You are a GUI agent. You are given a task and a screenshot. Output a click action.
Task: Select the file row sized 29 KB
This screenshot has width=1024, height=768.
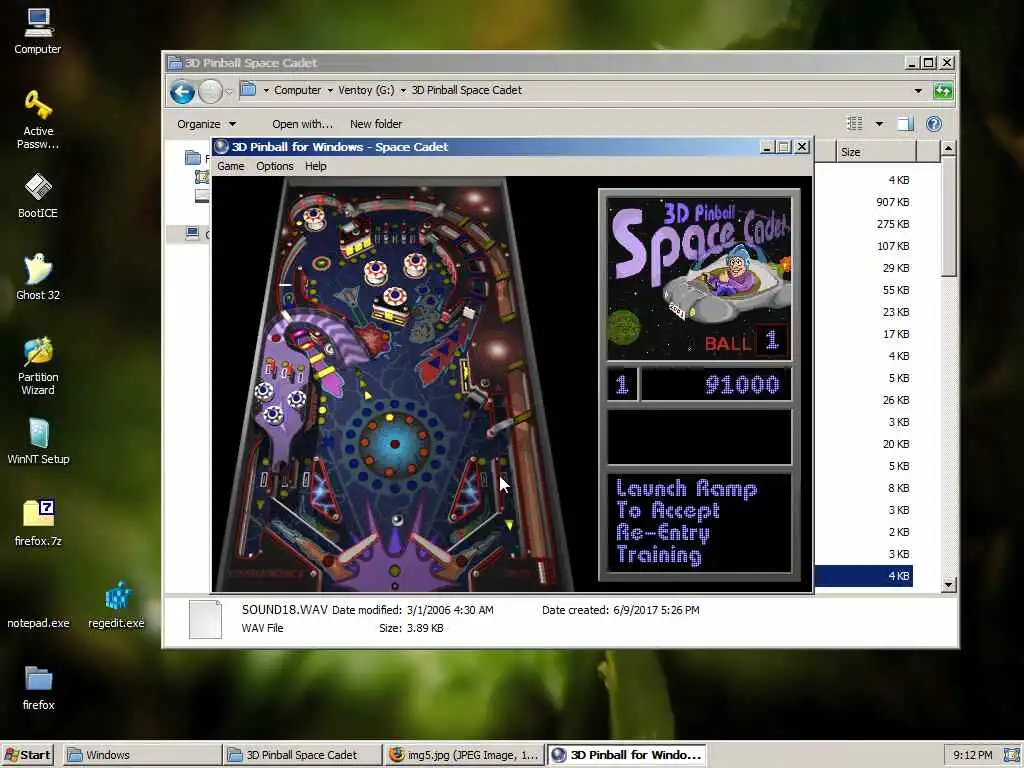click(x=863, y=268)
